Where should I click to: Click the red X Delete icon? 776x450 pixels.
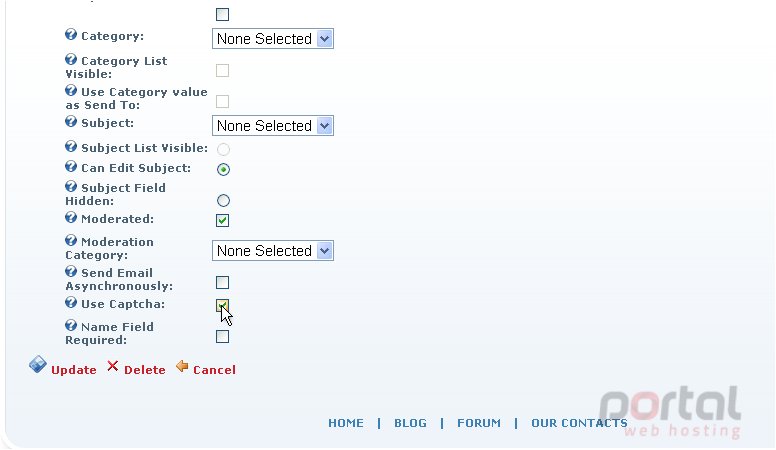coord(113,366)
